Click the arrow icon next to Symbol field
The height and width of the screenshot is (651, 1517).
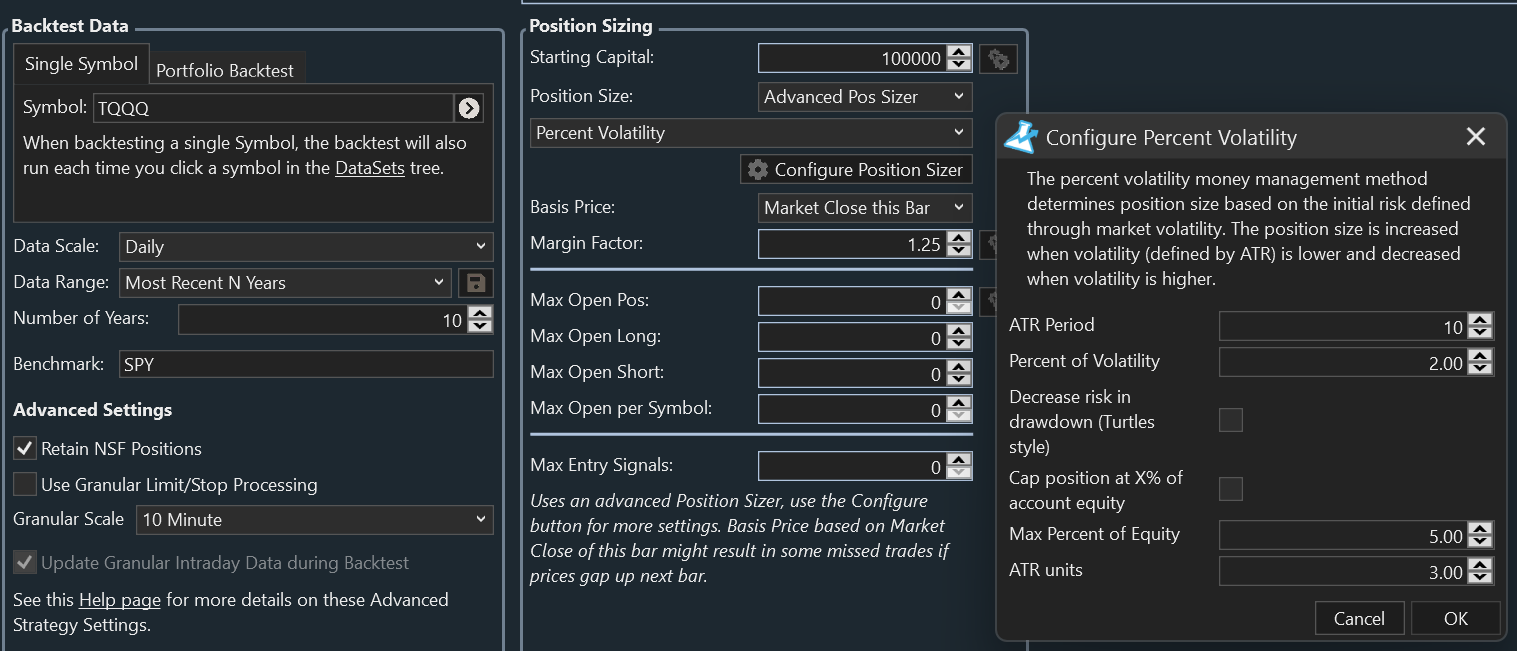pyautogui.click(x=468, y=108)
